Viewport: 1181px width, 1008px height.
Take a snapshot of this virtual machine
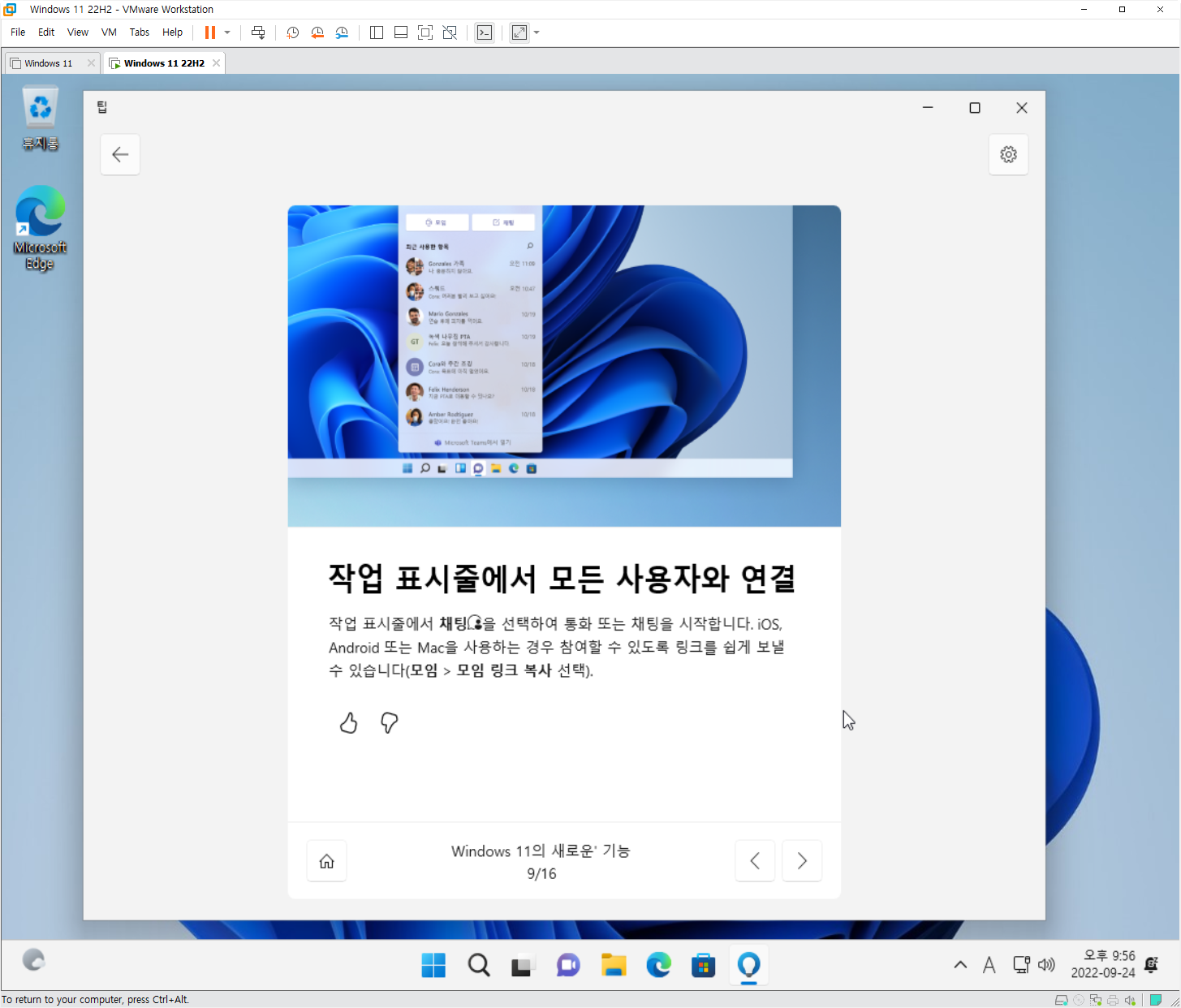[293, 32]
